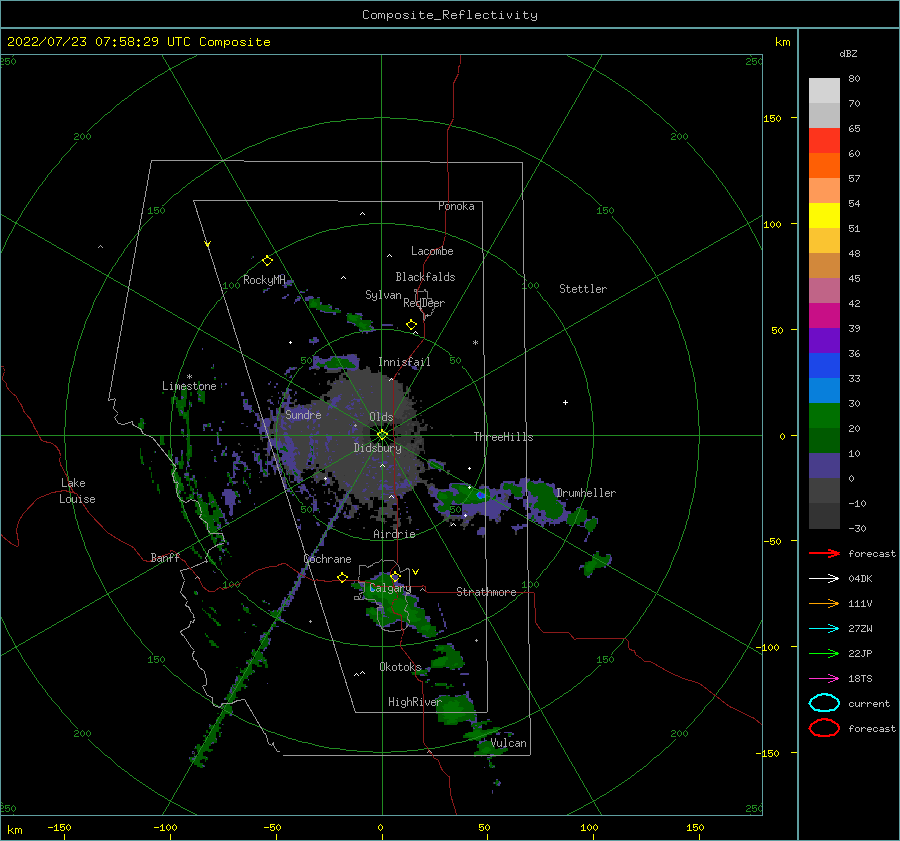Pick the light gray 80 dBZ color swatch

coord(824,90)
